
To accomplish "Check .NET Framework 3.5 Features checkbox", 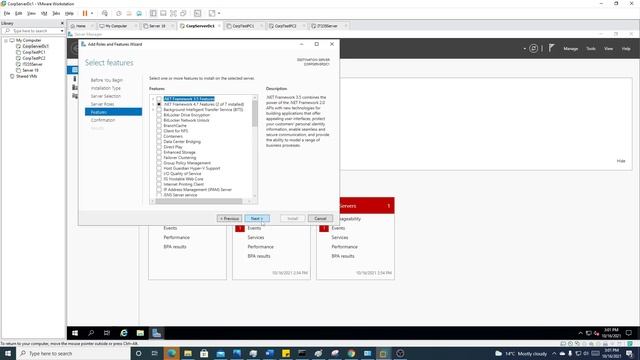I will pos(159,99).
